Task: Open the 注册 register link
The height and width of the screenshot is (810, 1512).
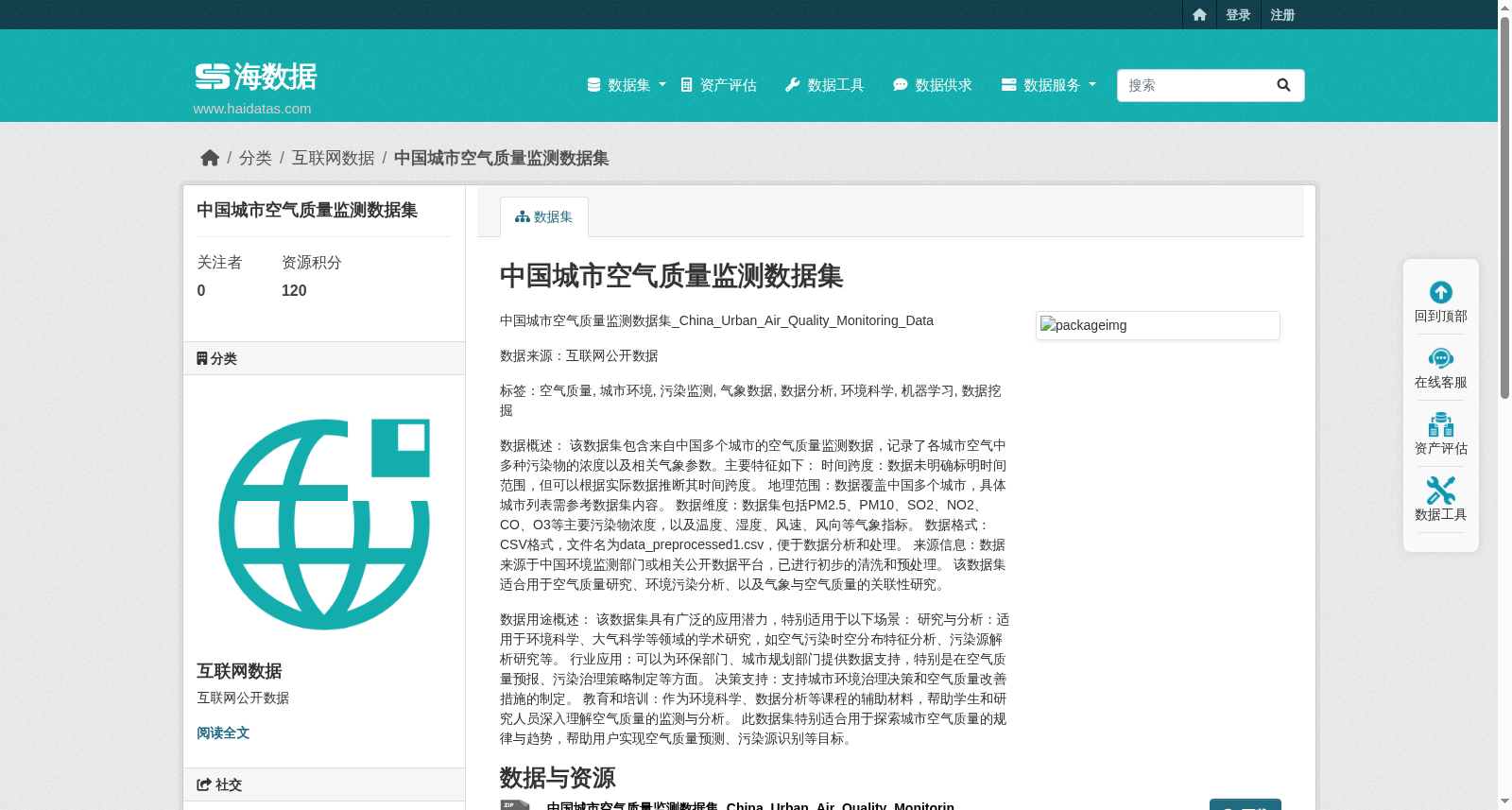Action: point(1282,15)
